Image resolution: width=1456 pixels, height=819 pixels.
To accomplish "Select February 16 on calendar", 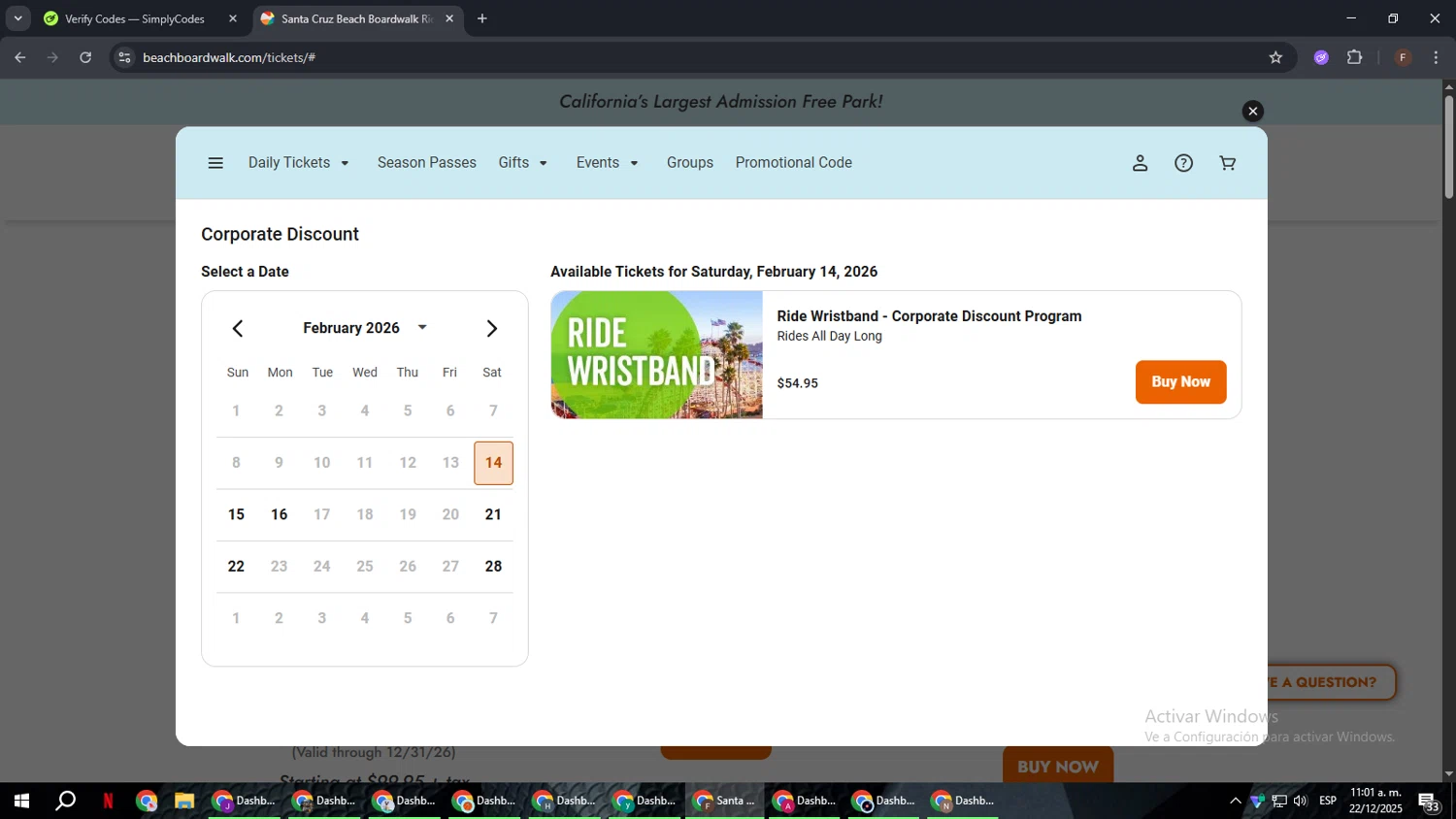I will 280,515.
